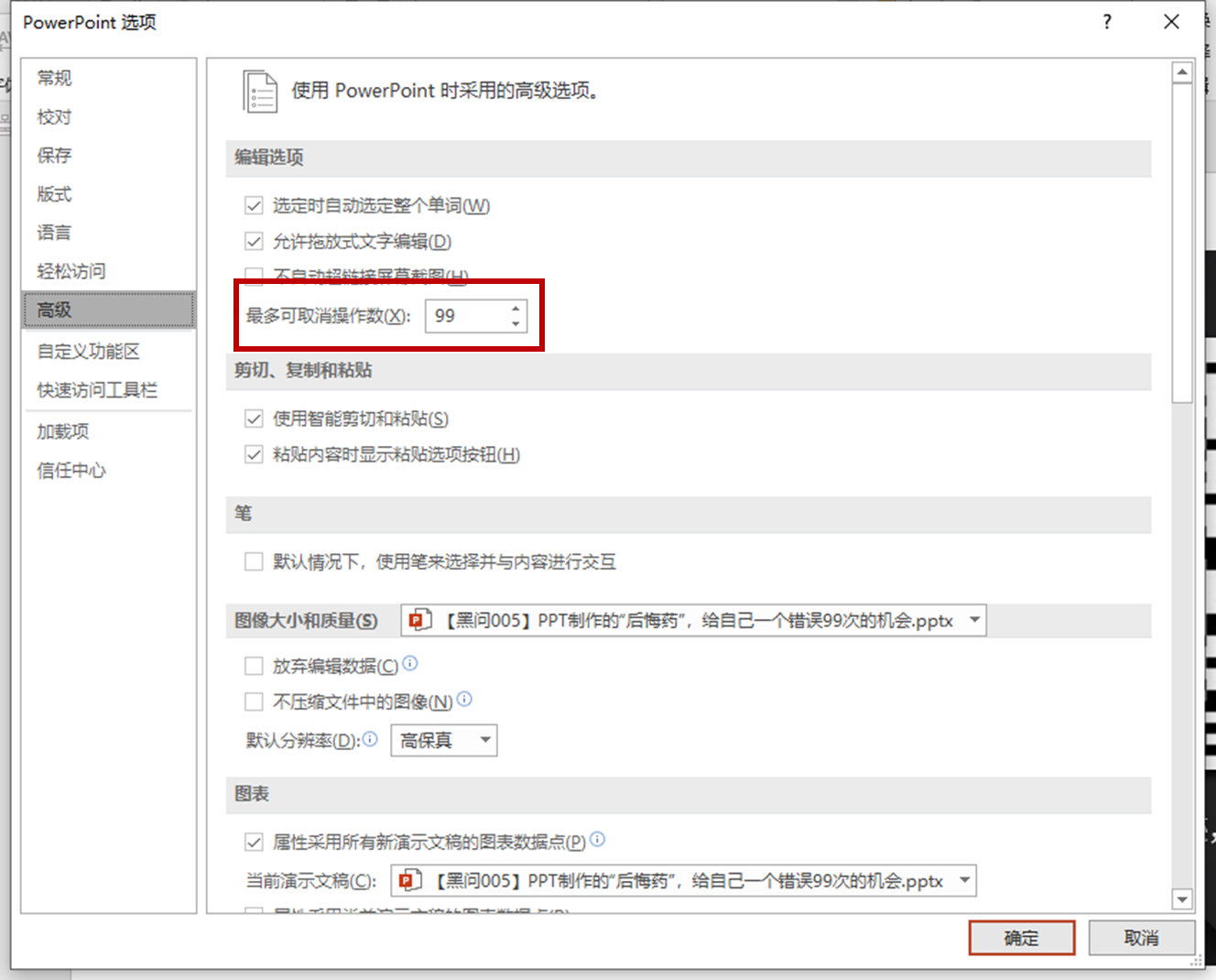Toggle 选定时自动选定整个单词 checkbox
The image size is (1216, 980).
tap(254, 205)
